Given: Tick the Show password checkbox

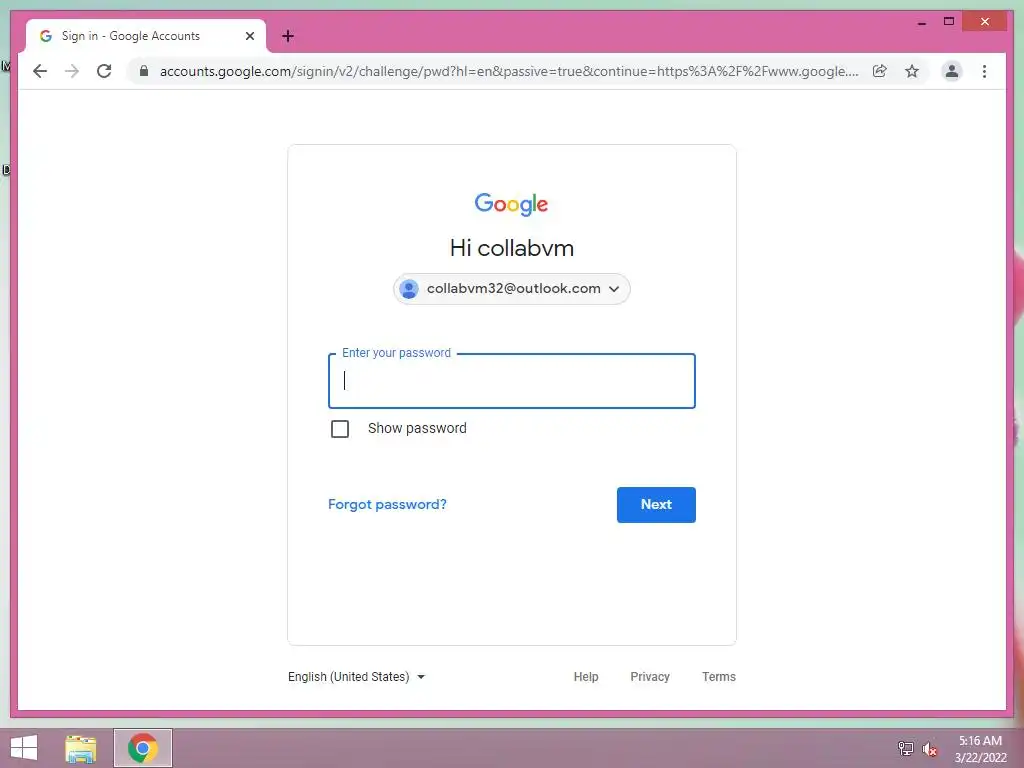Looking at the screenshot, I should (x=340, y=429).
